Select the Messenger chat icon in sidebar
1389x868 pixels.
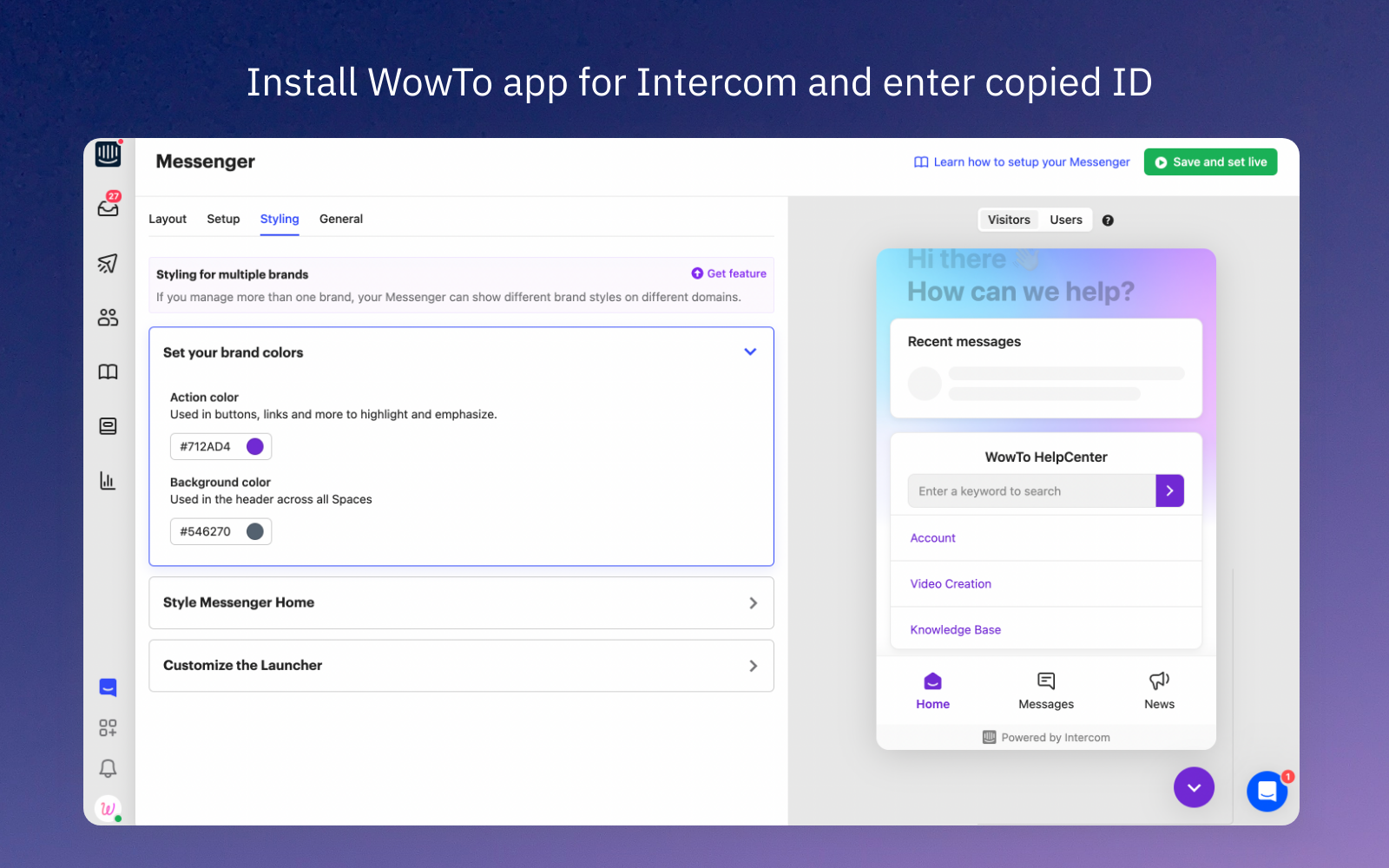click(108, 687)
